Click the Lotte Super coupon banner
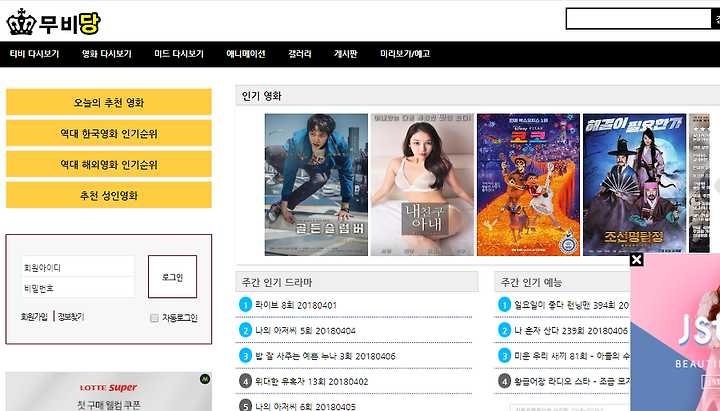Screen dimensions: 720x411 [x=109, y=392]
